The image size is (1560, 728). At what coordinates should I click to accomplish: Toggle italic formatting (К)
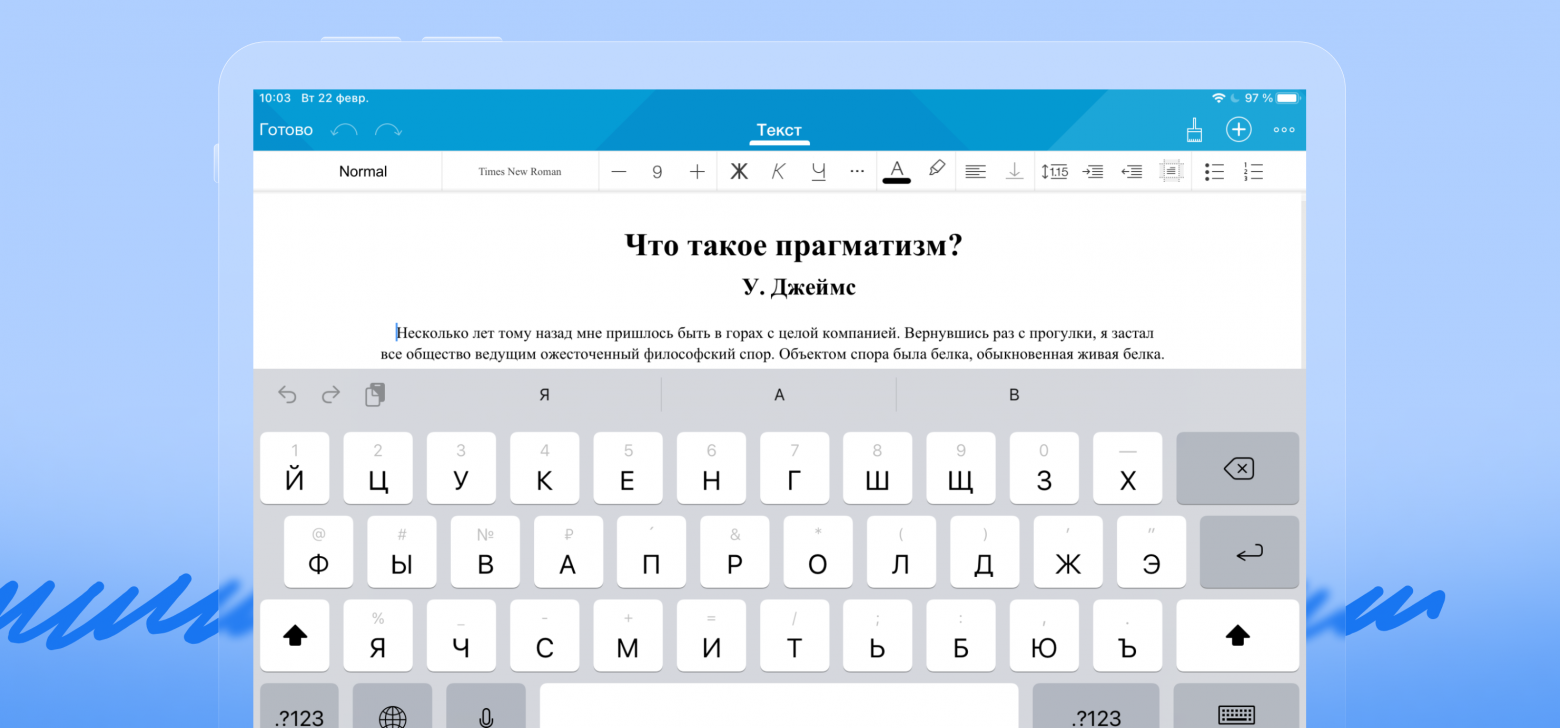tap(778, 172)
